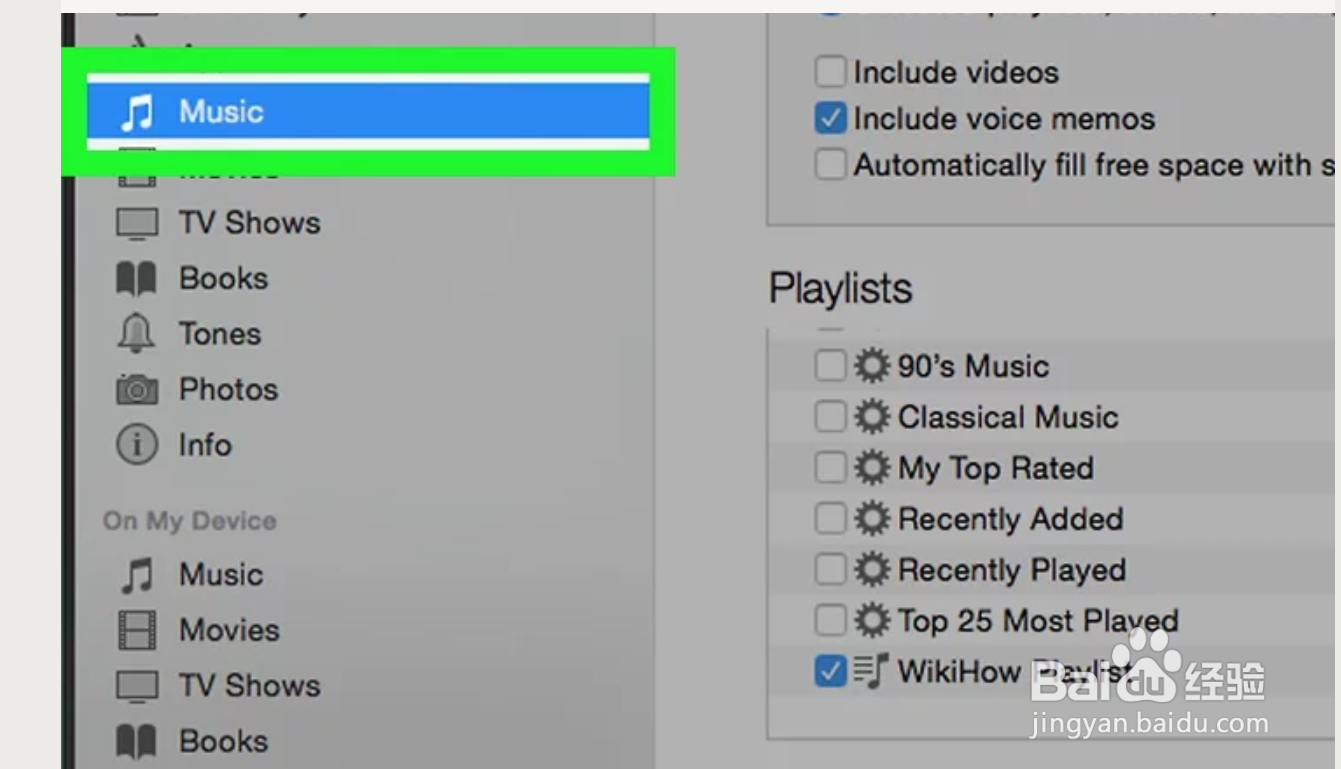Click the On My Device section header

pyautogui.click(x=190, y=521)
